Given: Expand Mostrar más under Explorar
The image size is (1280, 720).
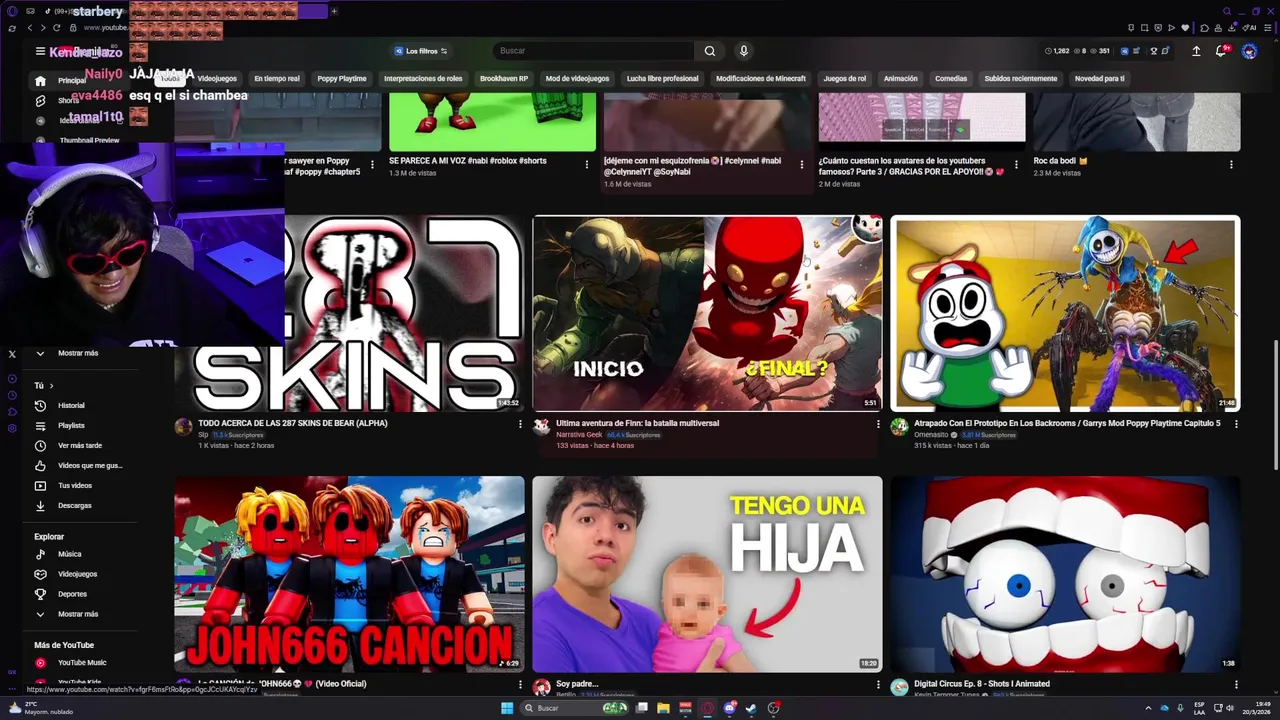Looking at the screenshot, I should [77, 614].
